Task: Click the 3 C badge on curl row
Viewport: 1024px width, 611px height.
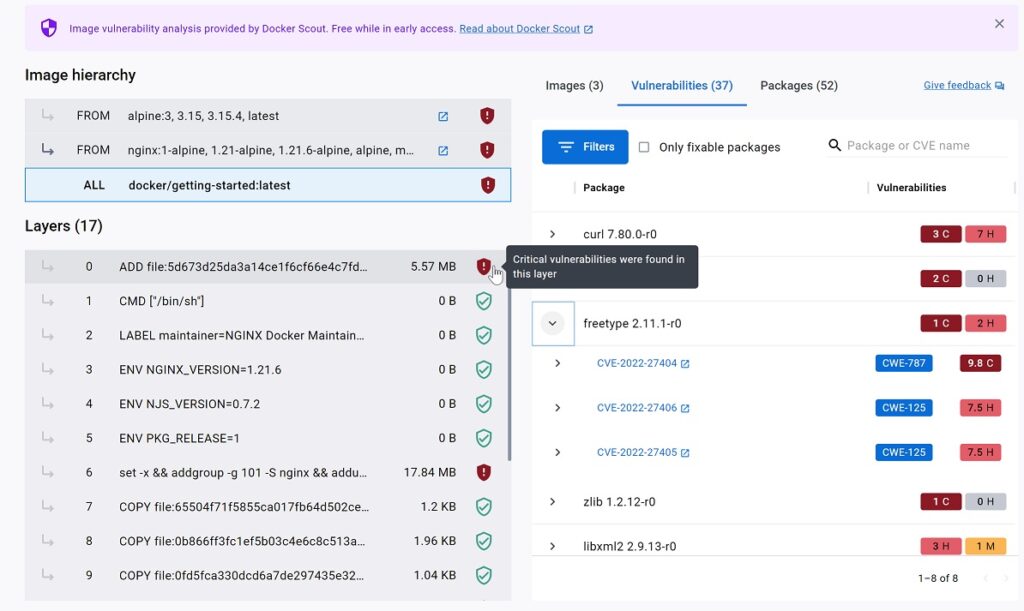Action: click(x=940, y=234)
